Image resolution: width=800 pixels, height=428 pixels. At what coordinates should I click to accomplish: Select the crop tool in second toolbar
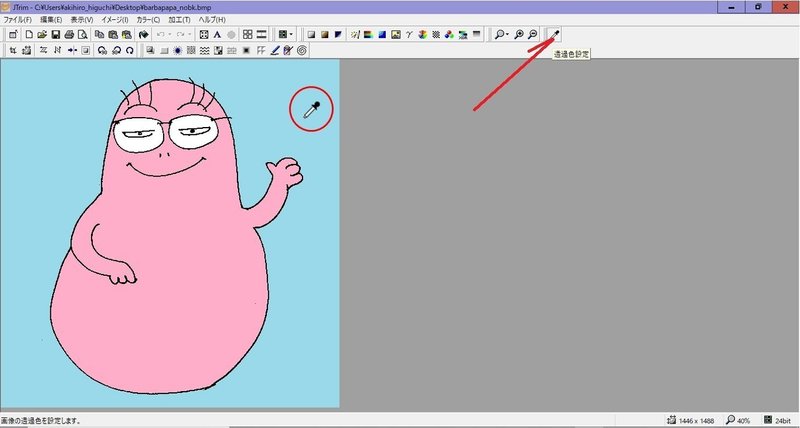tap(13, 50)
